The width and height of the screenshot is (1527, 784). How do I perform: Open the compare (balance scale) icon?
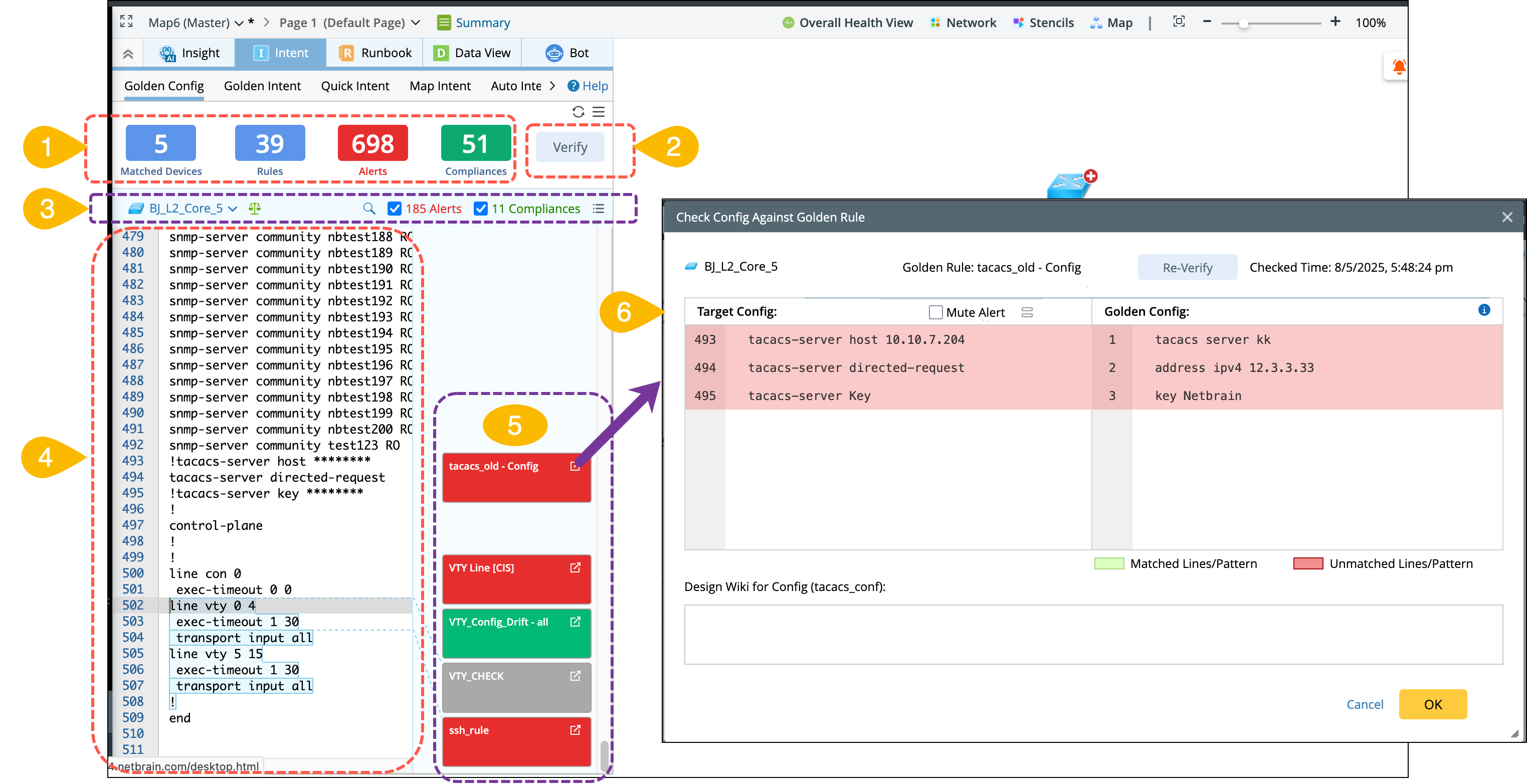(x=255, y=209)
